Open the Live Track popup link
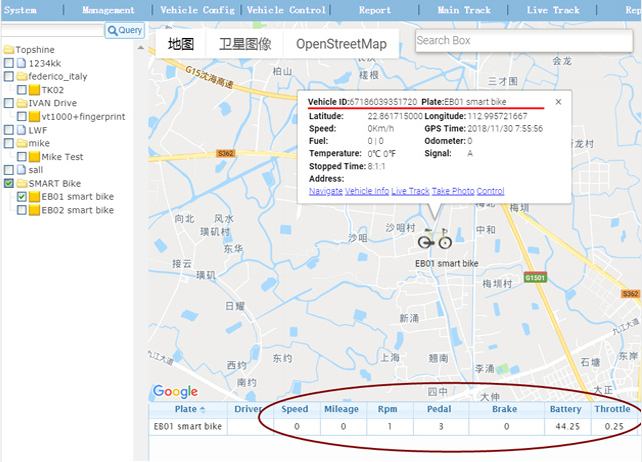Screen dimensions: 642x462 (x=410, y=191)
